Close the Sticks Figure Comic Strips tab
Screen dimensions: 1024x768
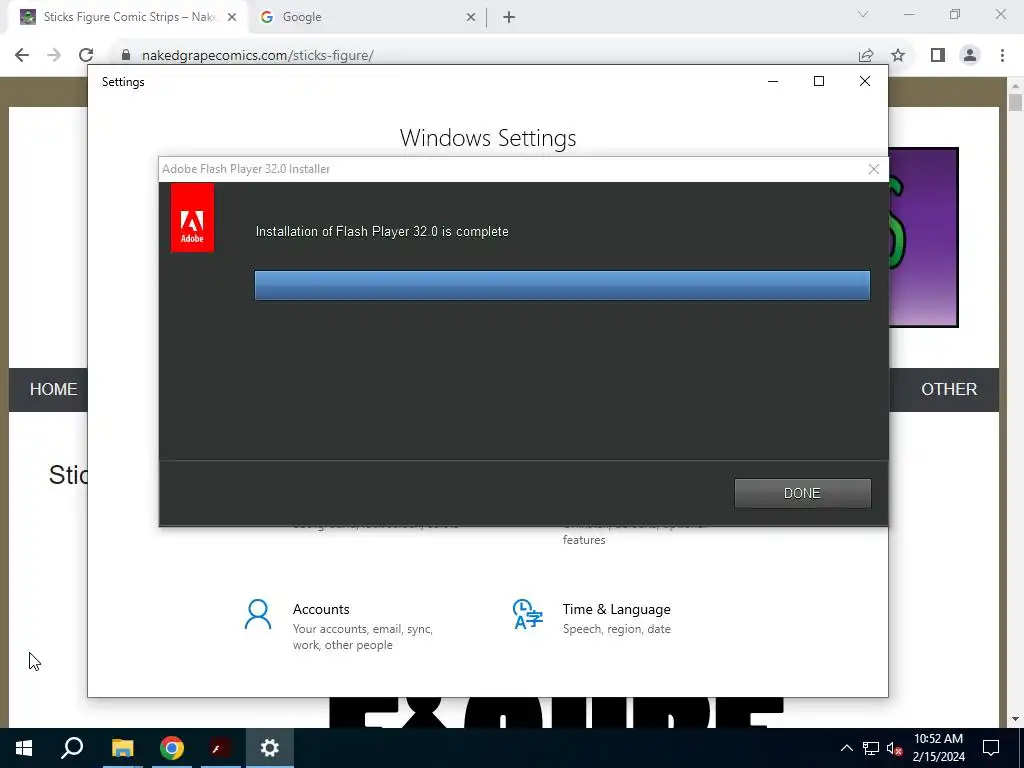point(232,17)
